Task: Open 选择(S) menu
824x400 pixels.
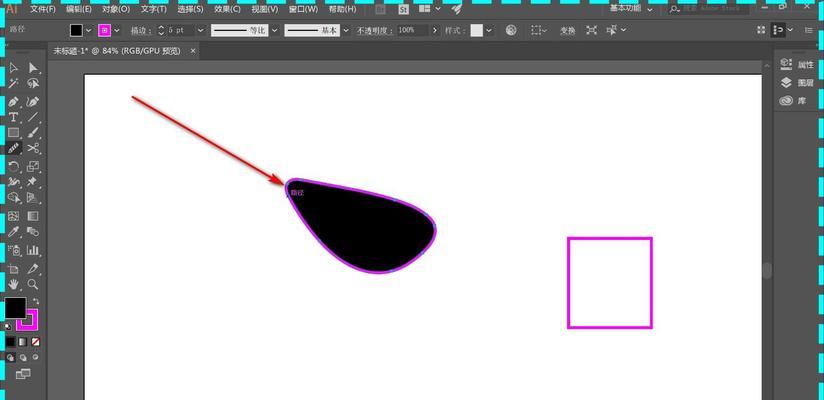Action: pyautogui.click(x=190, y=9)
